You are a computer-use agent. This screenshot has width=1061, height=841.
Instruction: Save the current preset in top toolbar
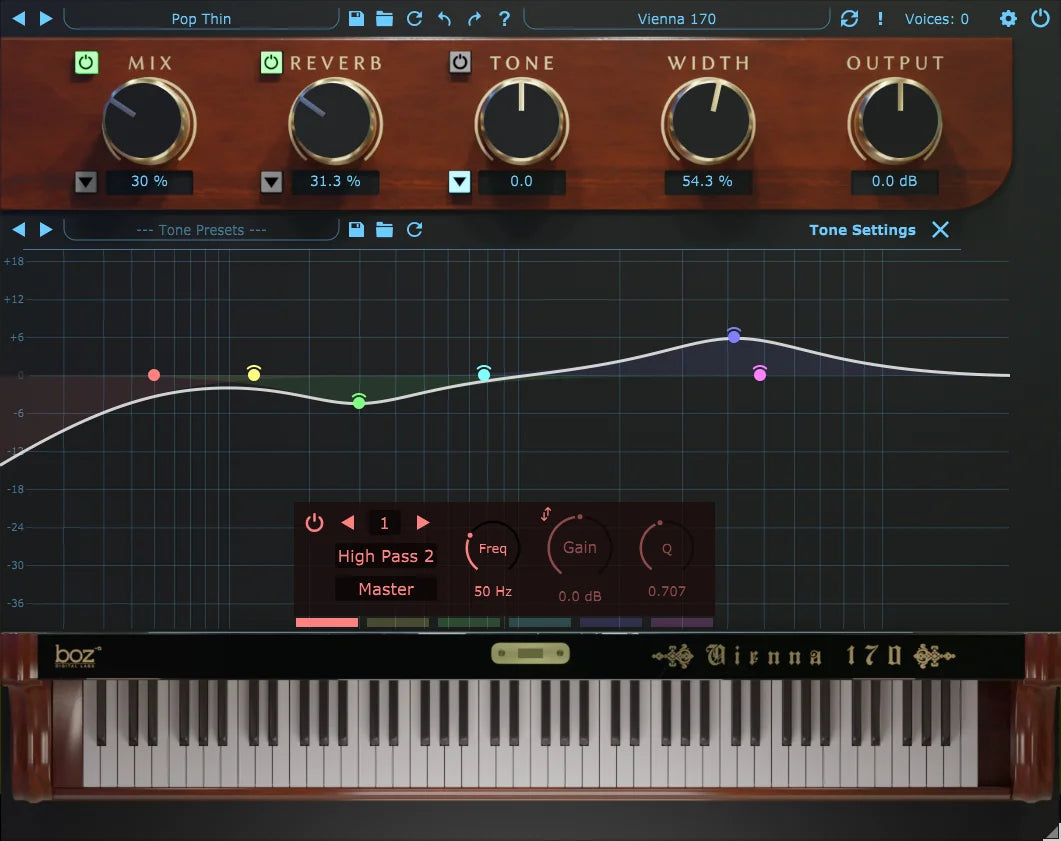tap(356, 18)
